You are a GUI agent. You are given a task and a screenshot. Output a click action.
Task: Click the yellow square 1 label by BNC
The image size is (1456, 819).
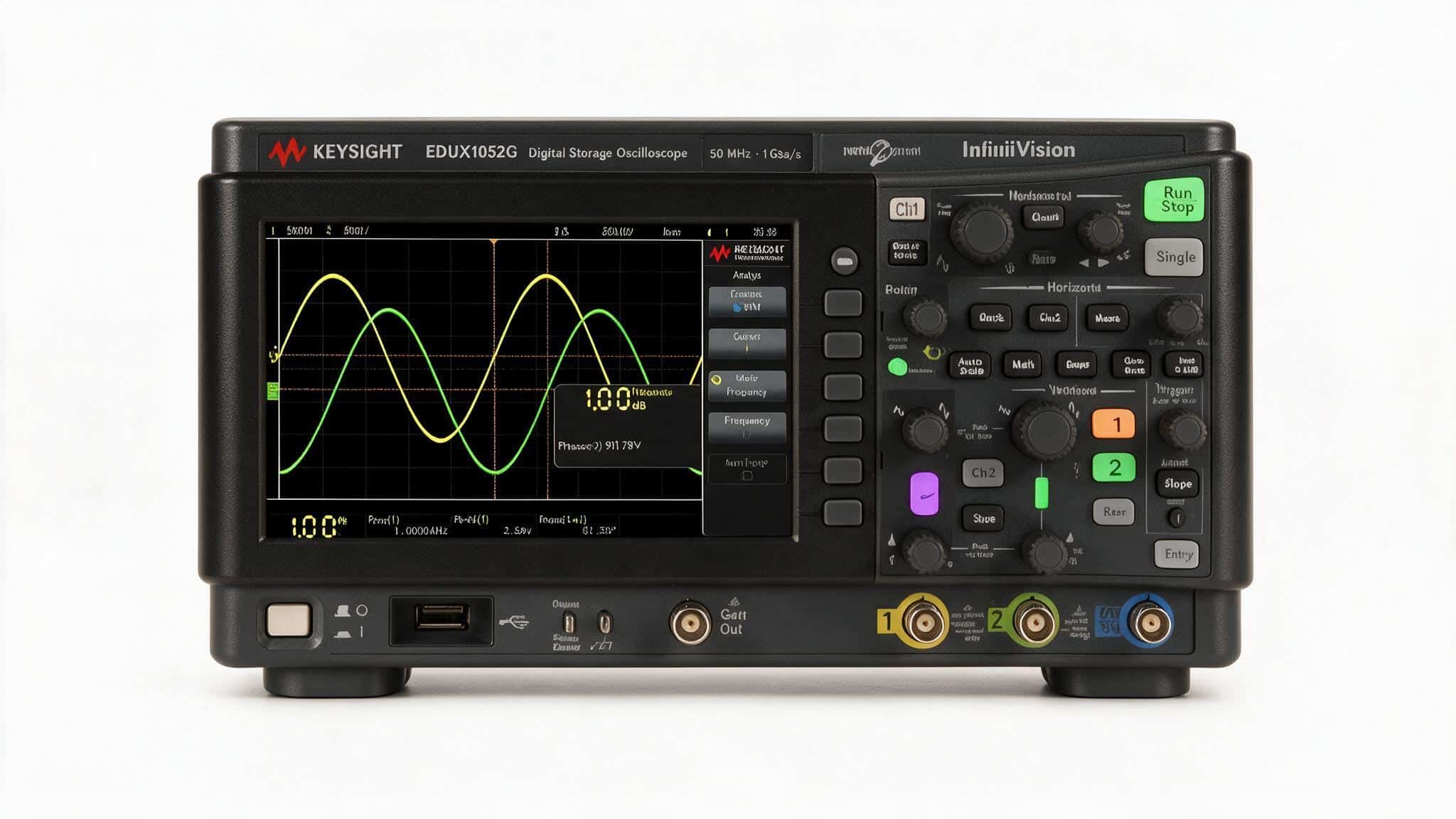point(886,621)
